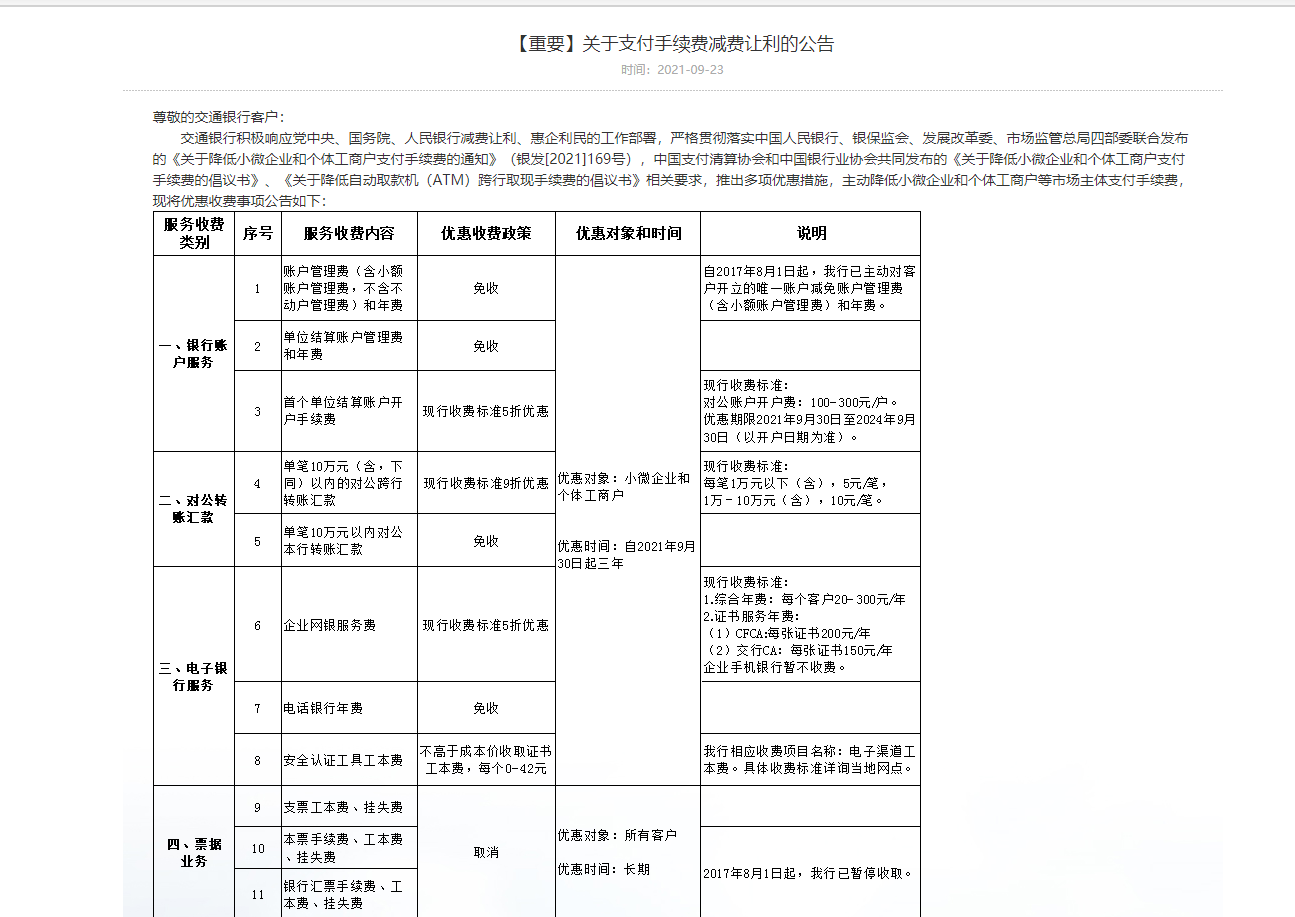Click the header cell 序号
1295x917 pixels.
(258, 233)
